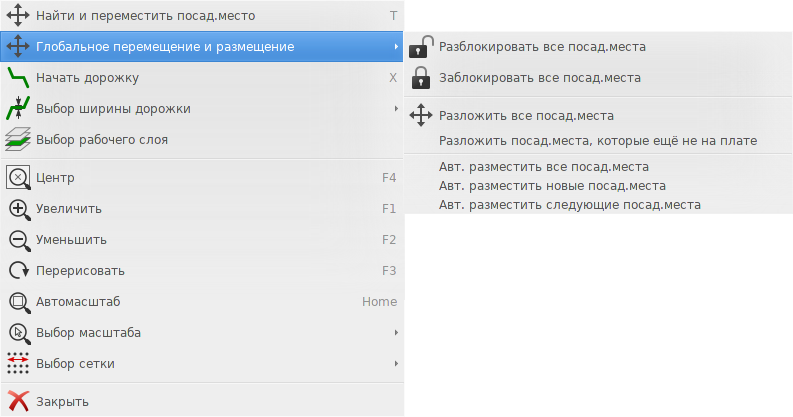Click the red X icon beside Закрыть
Image resolution: width=793 pixels, height=417 pixels.
18,401
